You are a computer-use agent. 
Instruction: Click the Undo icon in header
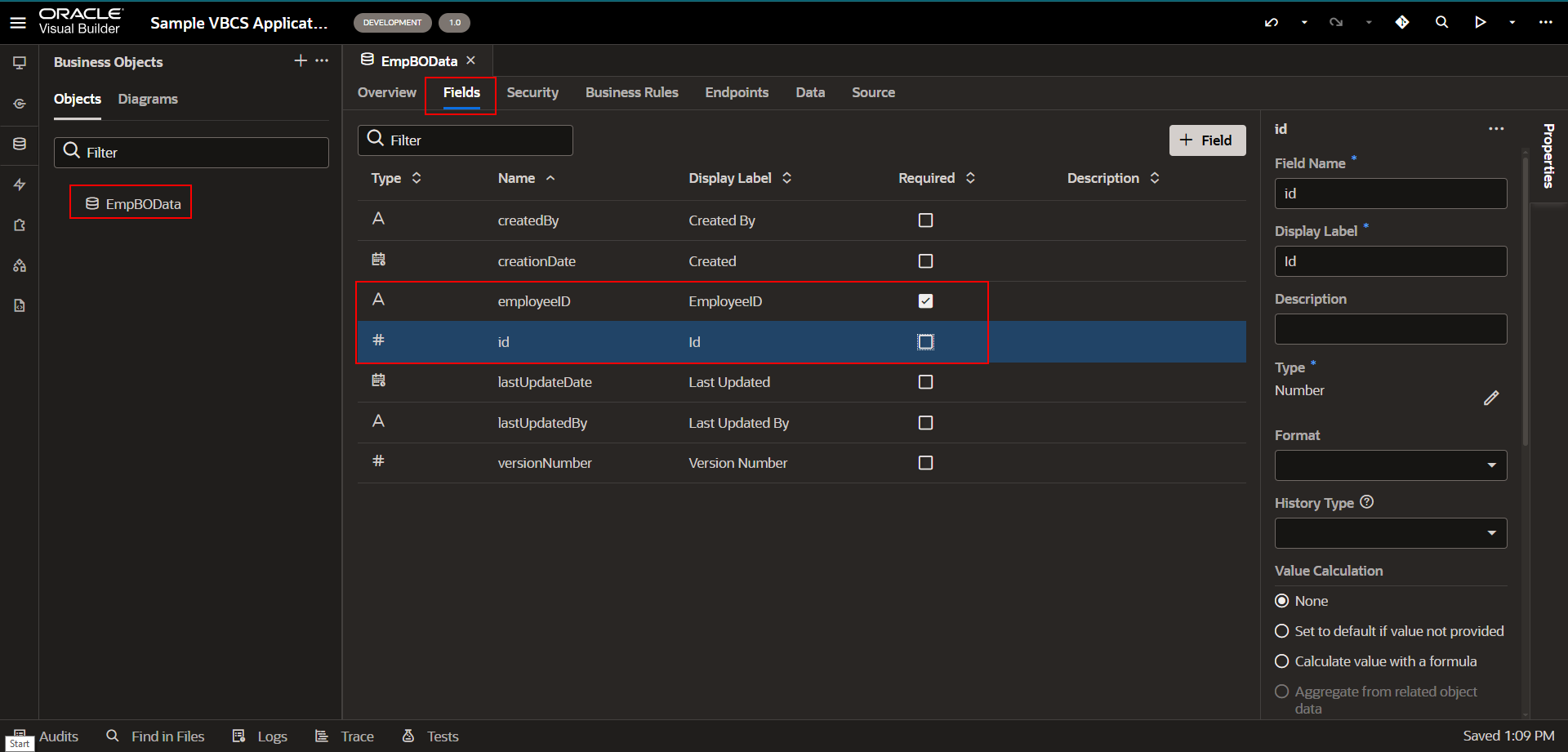tap(1272, 23)
